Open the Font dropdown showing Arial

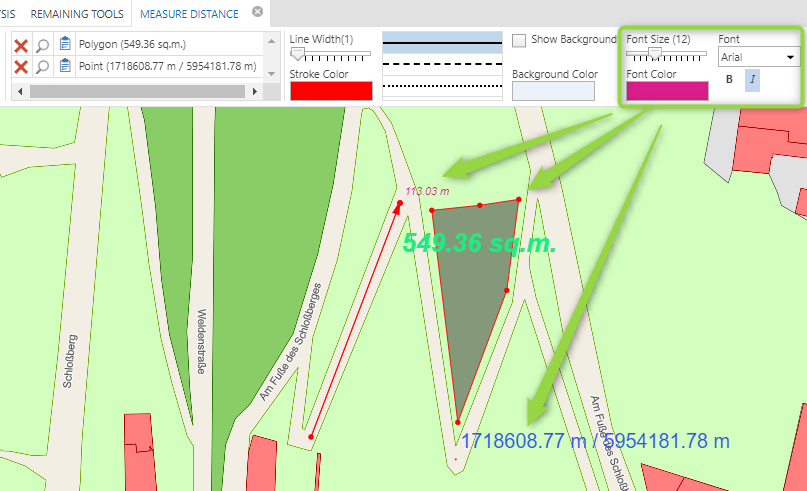coord(759,58)
